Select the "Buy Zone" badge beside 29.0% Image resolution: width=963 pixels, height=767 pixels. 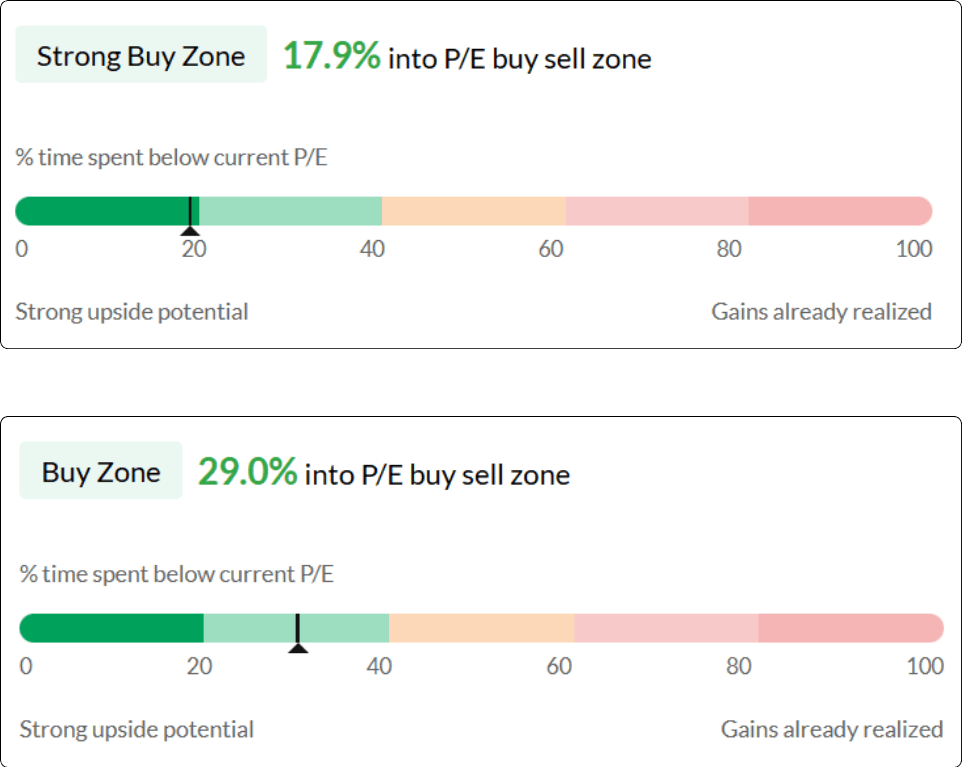coord(101,471)
